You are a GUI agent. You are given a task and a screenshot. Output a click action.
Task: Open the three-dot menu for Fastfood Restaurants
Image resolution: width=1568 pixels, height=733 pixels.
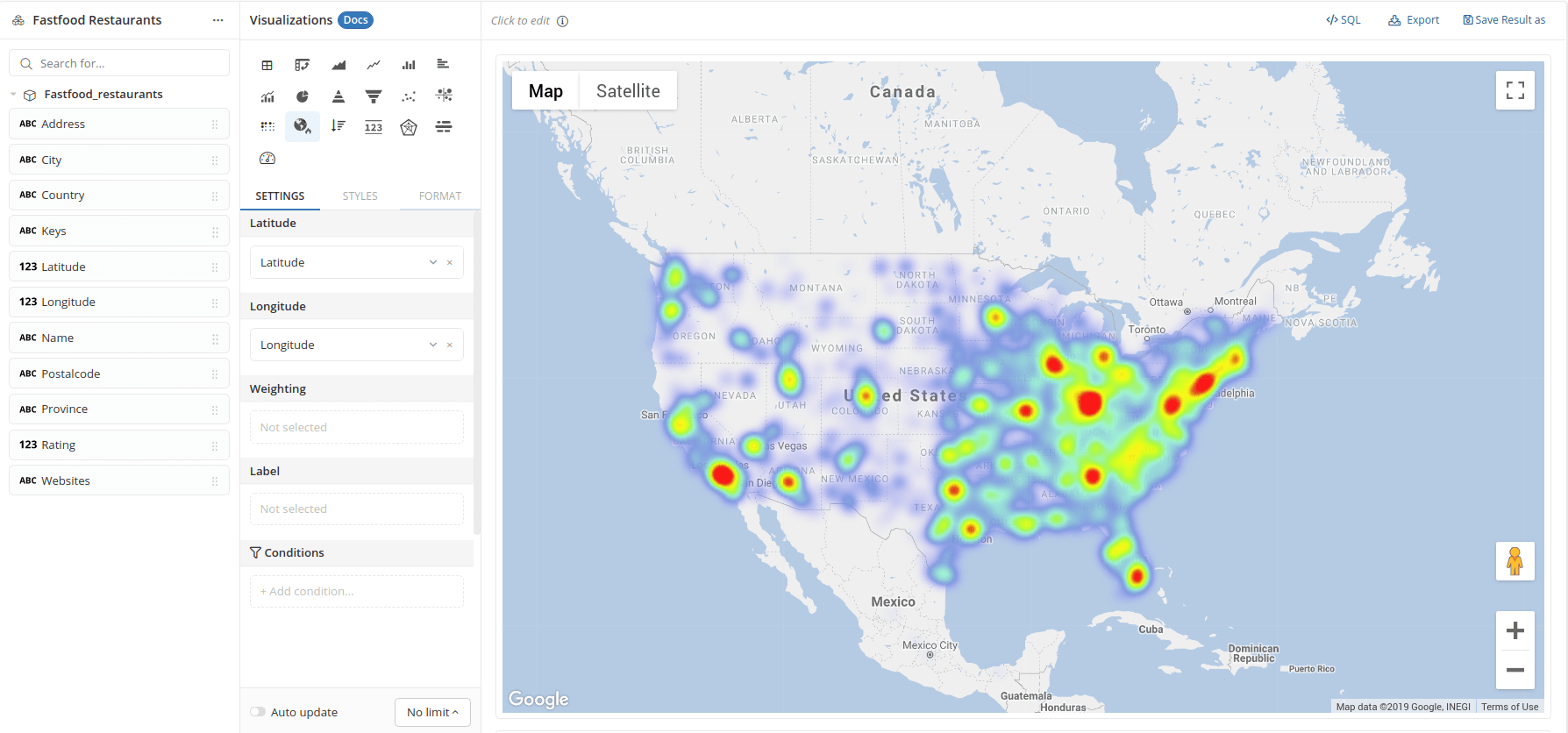tap(217, 20)
